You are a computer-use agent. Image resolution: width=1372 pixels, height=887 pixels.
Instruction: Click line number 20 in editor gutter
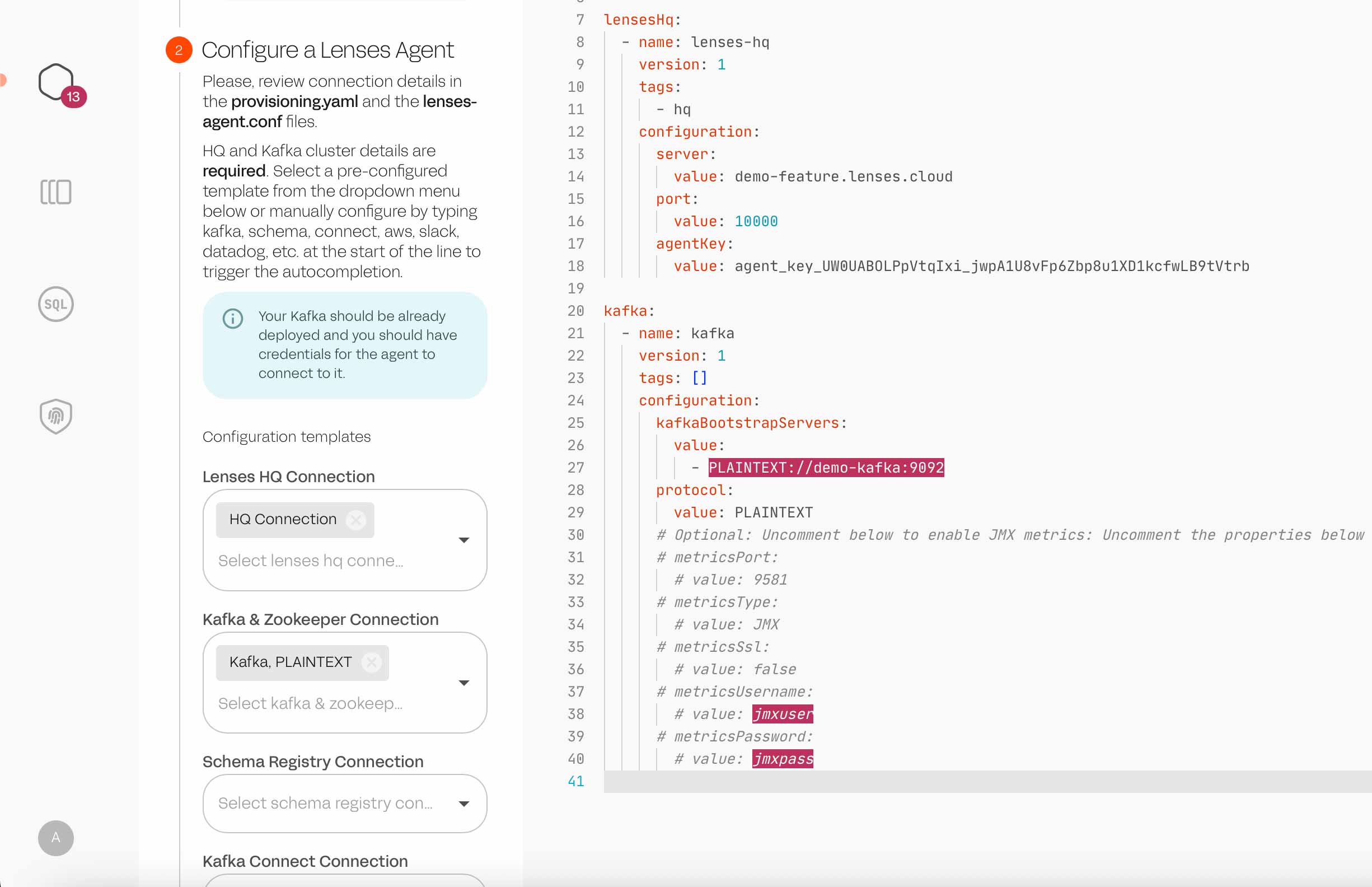[x=575, y=311]
